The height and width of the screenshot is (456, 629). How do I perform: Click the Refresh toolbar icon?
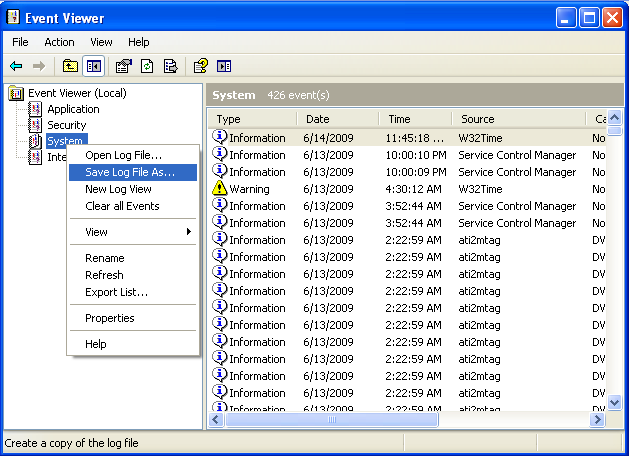click(x=147, y=66)
